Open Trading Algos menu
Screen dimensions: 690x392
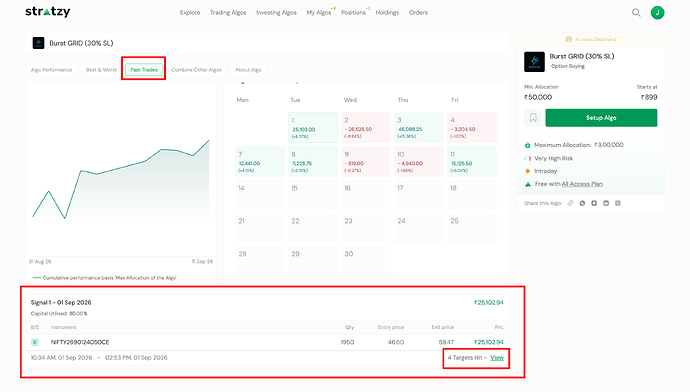tap(228, 13)
